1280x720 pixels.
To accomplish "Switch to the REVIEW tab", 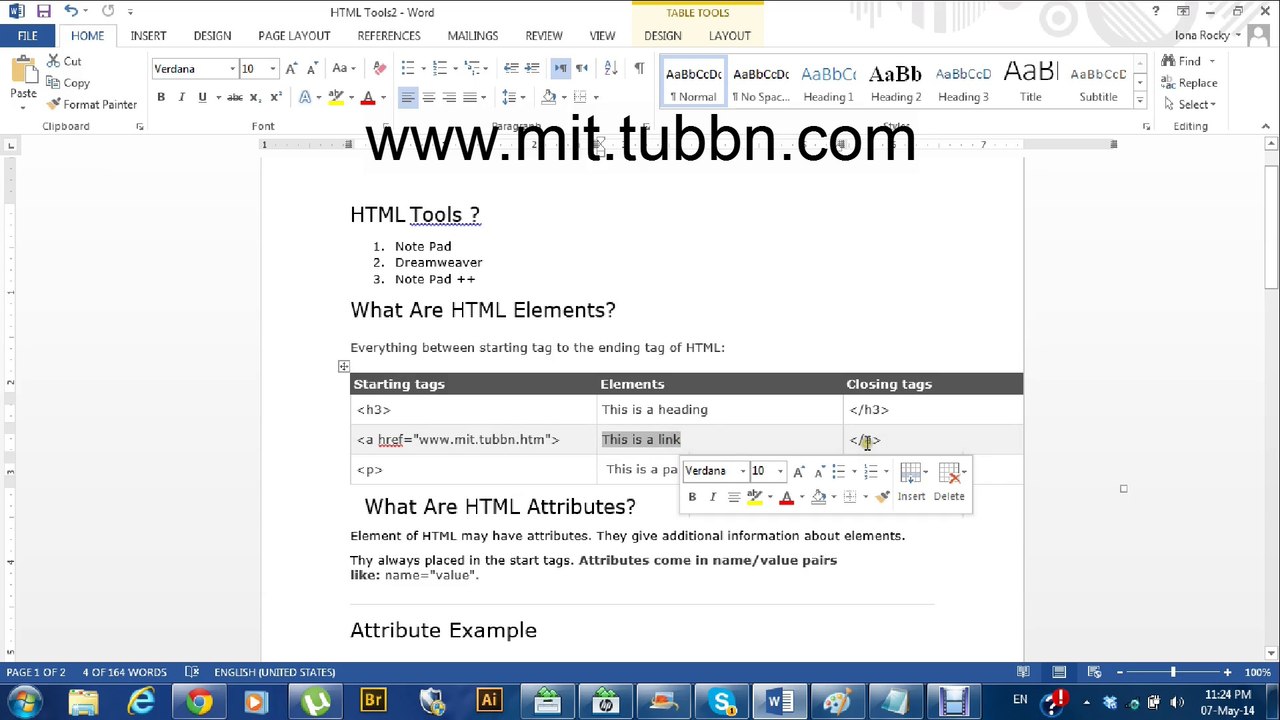I will tap(544, 35).
